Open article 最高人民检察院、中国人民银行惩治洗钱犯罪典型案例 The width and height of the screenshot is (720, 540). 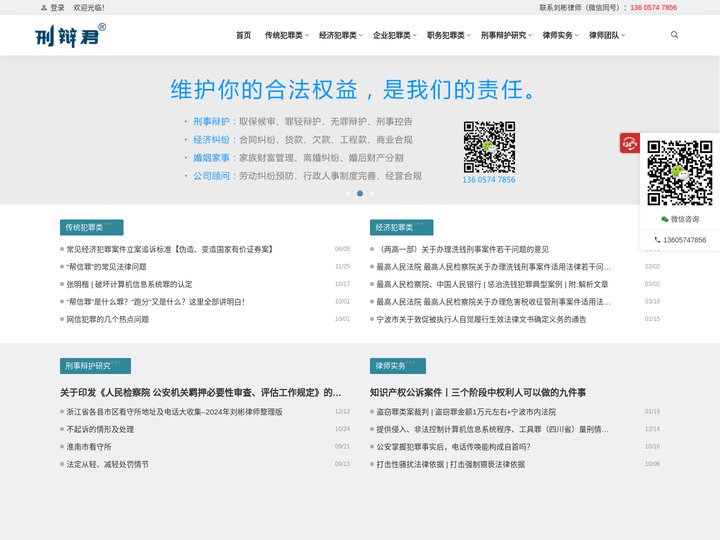coord(492,284)
